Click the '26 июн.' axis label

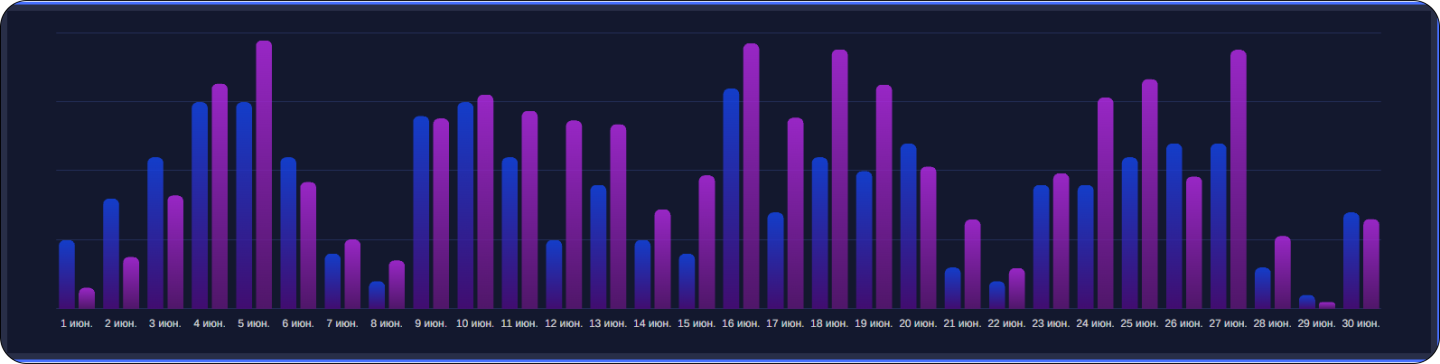1184,324
